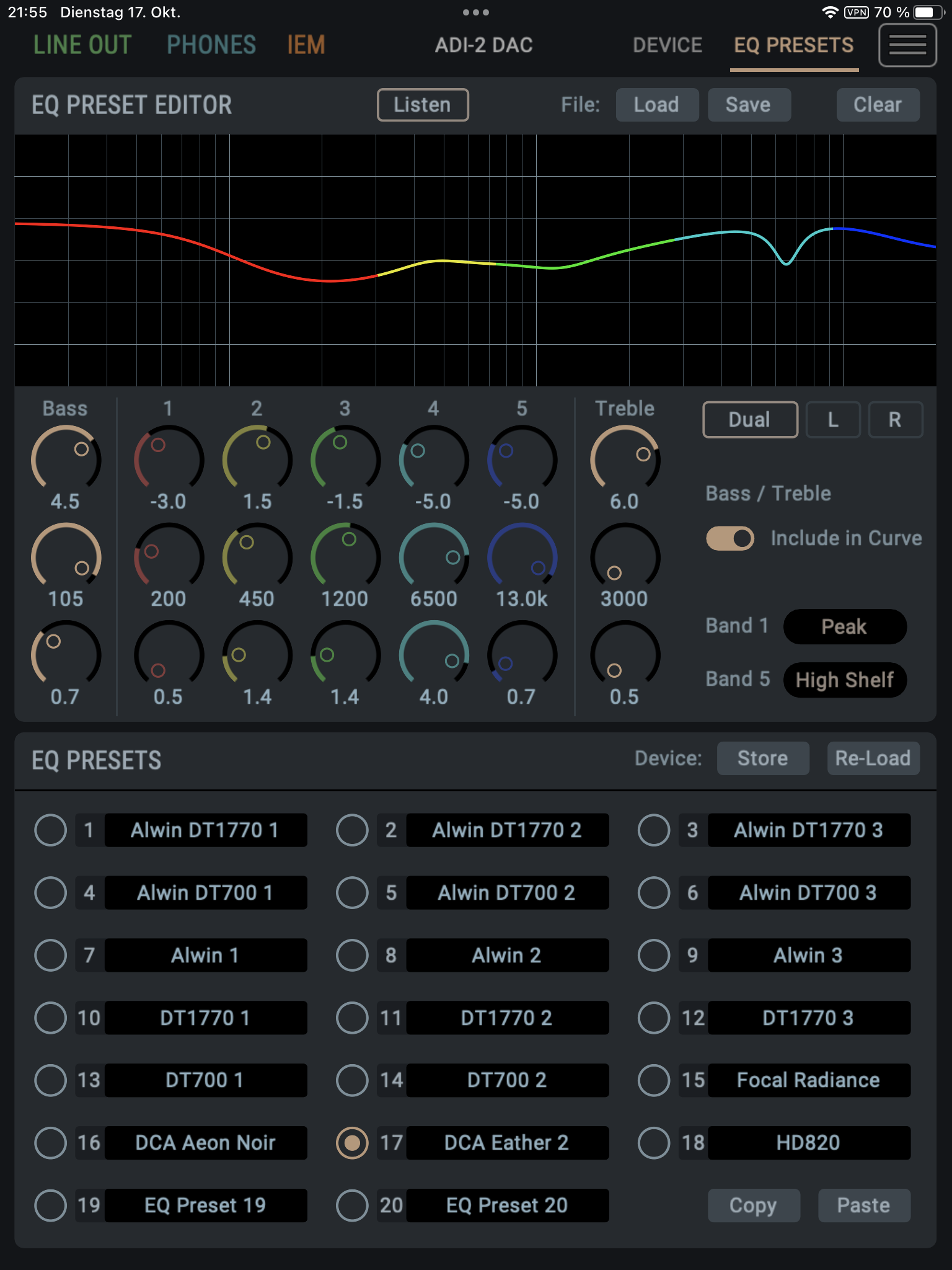Toggle the Listen button
Screen dimensions: 952x1270
(423, 105)
